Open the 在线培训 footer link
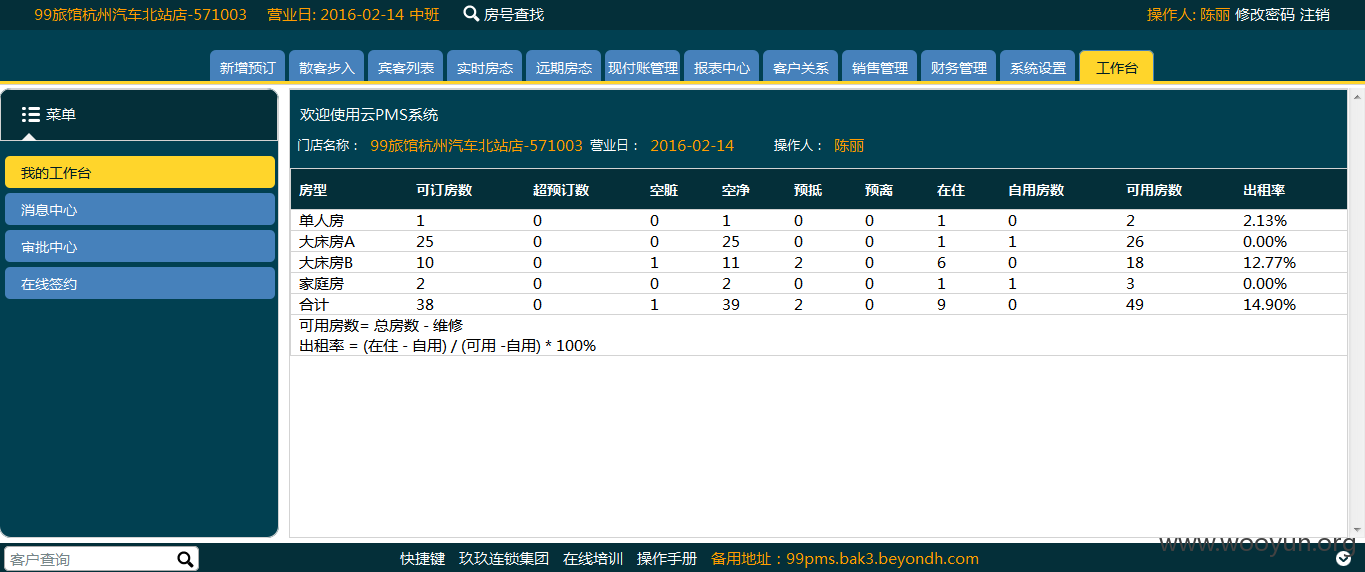Image resolution: width=1365 pixels, height=572 pixels. pos(593,558)
